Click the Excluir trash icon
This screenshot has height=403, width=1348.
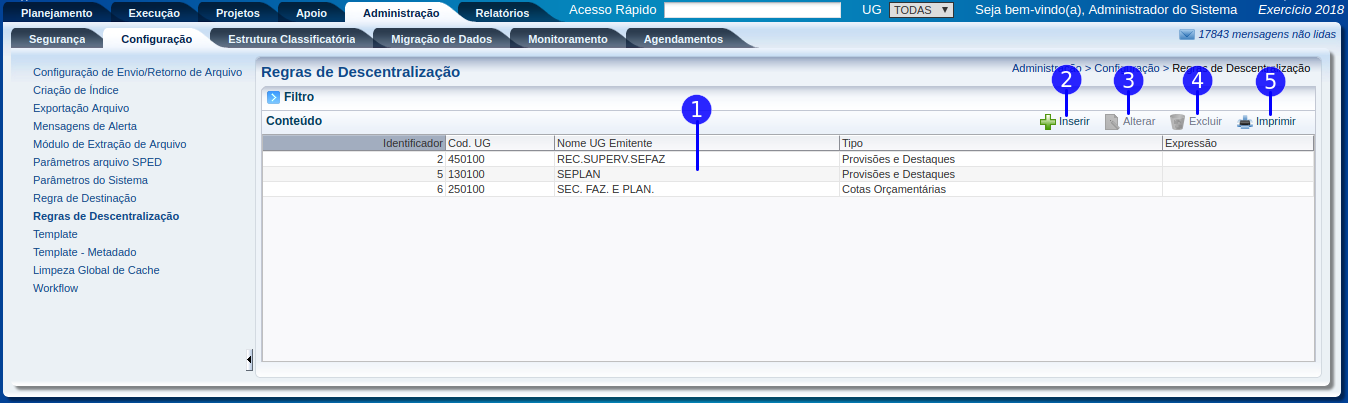coord(1178,122)
